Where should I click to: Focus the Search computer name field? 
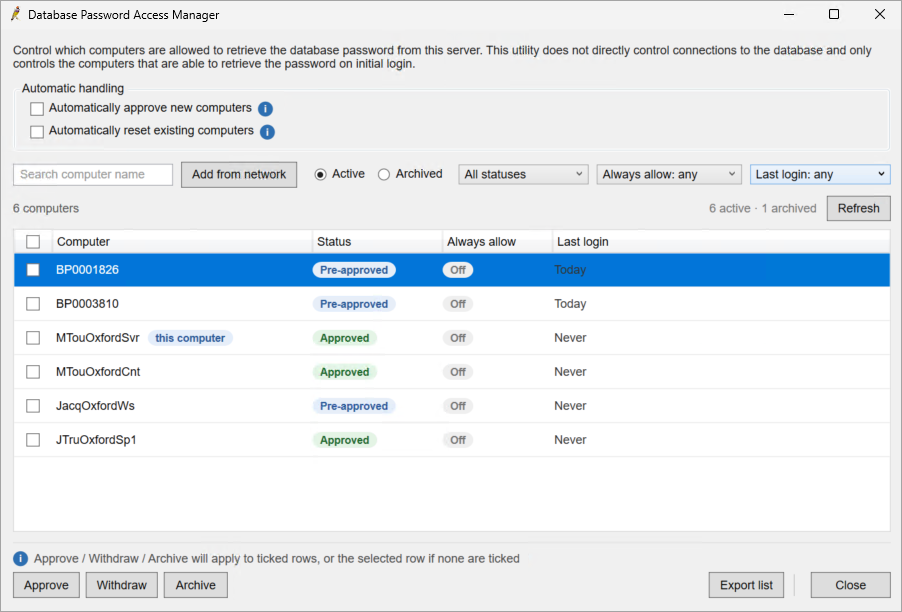tap(93, 174)
